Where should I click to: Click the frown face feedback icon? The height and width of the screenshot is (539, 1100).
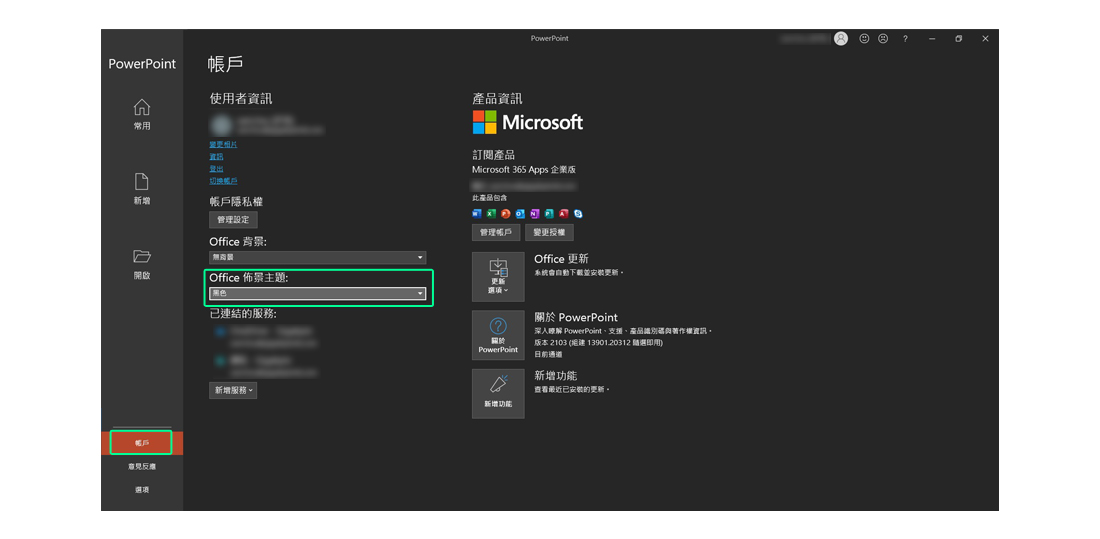coord(883,39)
